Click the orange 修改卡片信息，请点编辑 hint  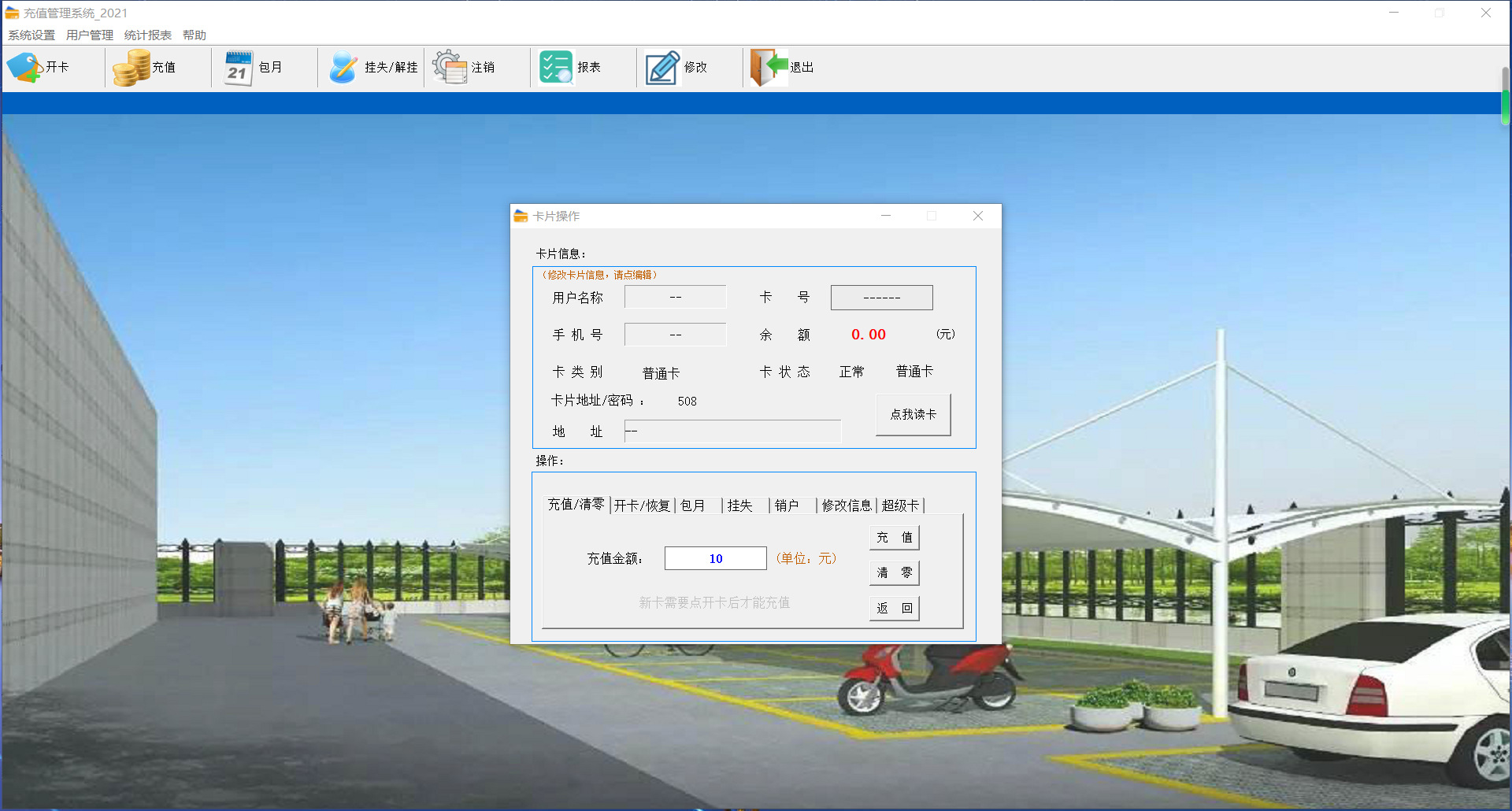(600, 275)
